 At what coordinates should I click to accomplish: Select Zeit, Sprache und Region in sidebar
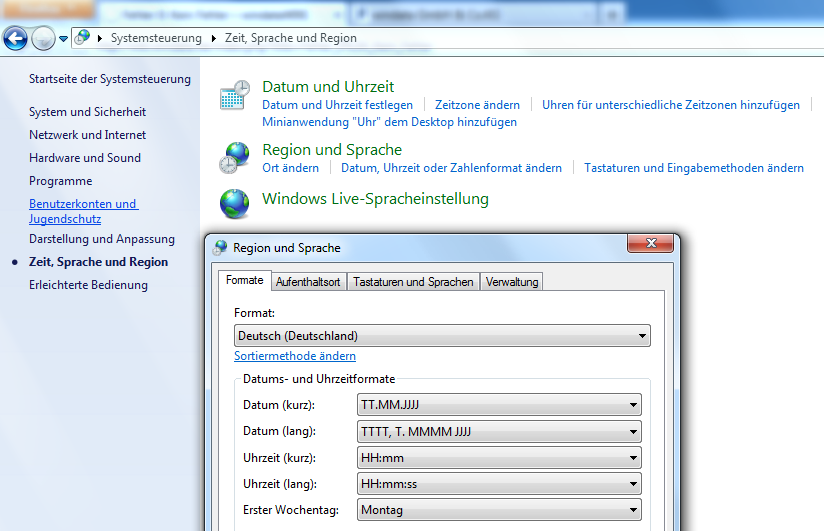click(98, 262)
